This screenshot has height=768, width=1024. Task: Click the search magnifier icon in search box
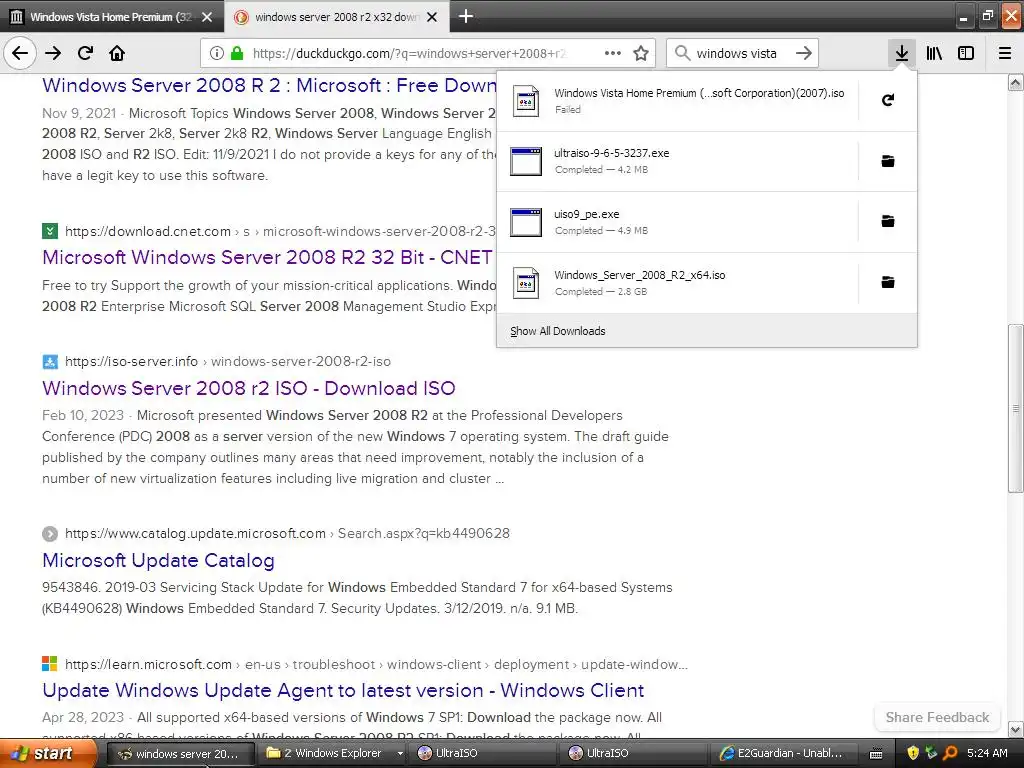[x=682, y=53]
